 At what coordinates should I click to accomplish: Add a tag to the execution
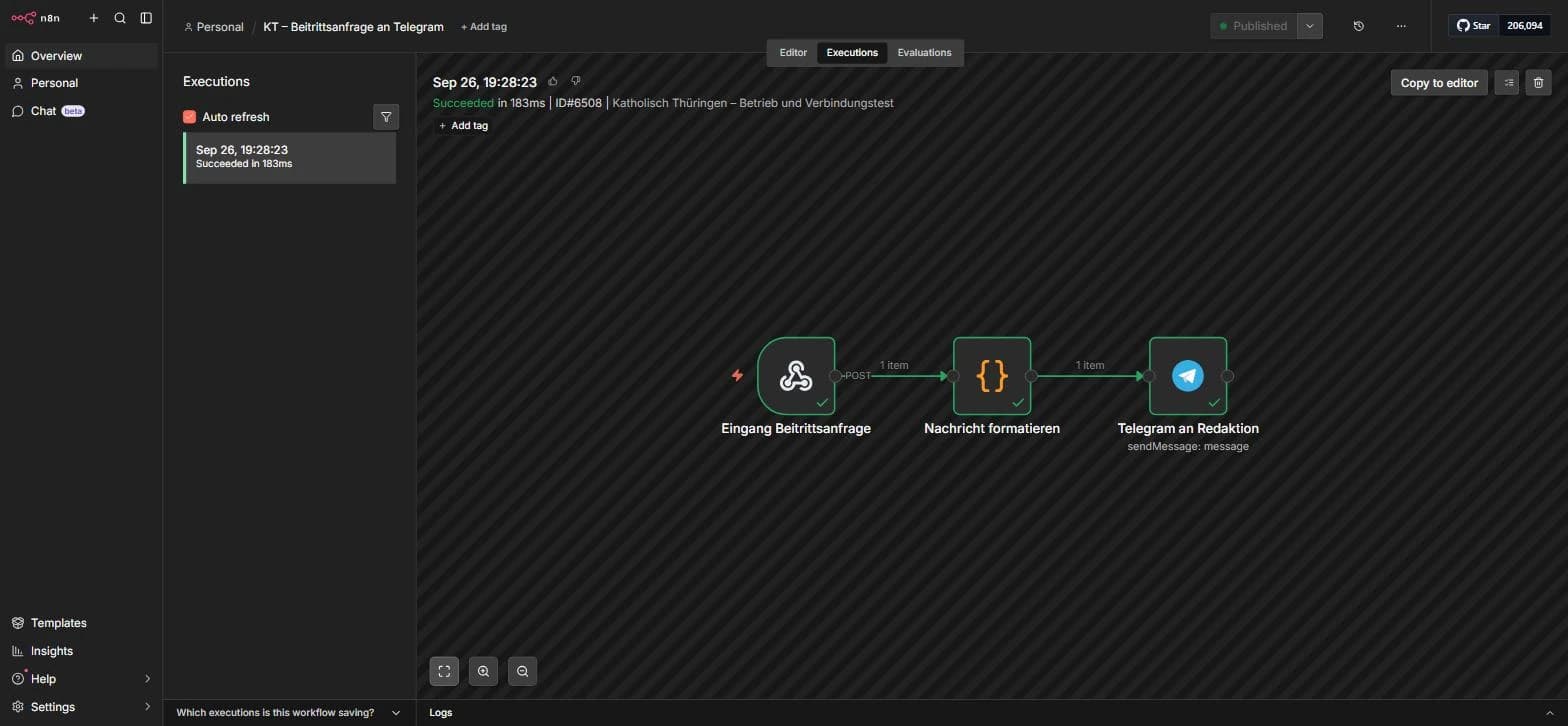464,126
